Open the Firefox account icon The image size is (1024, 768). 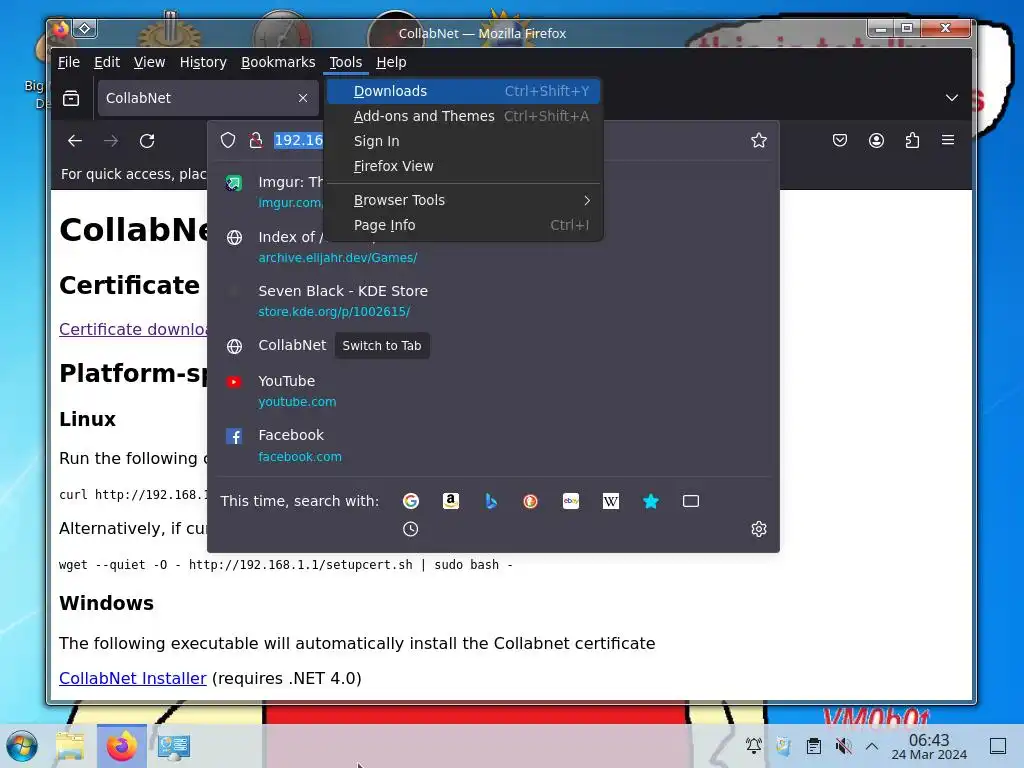[876, 140]
